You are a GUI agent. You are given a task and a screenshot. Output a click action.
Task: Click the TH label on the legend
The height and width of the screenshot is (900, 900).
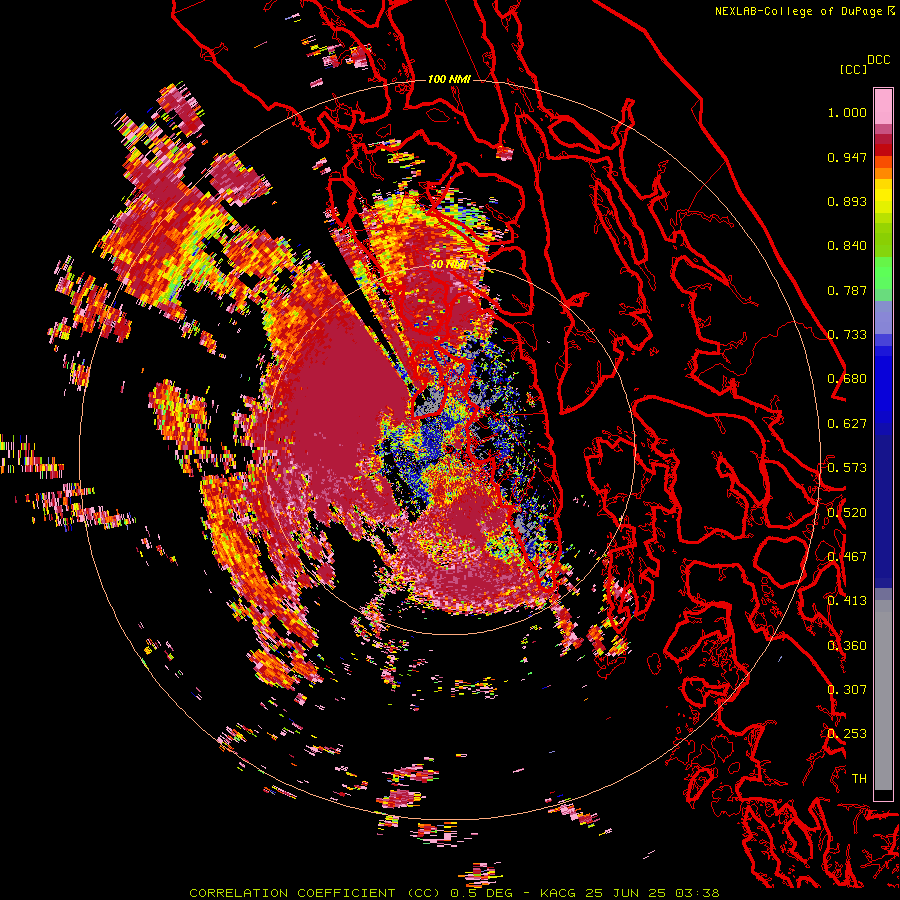coord(859,779)
